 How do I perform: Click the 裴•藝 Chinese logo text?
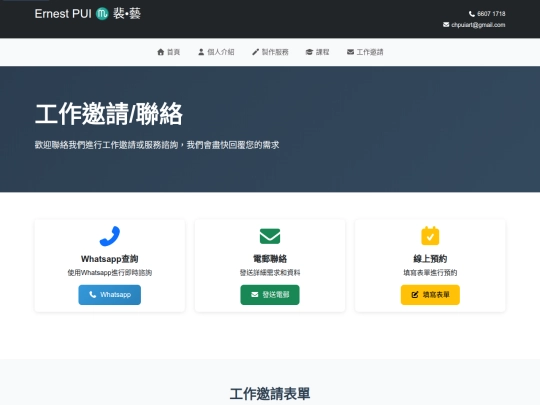tap(127, 14)
